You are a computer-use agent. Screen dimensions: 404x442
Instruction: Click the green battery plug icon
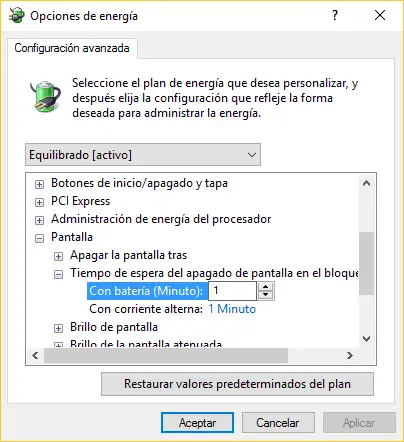[x=46, y=96]
